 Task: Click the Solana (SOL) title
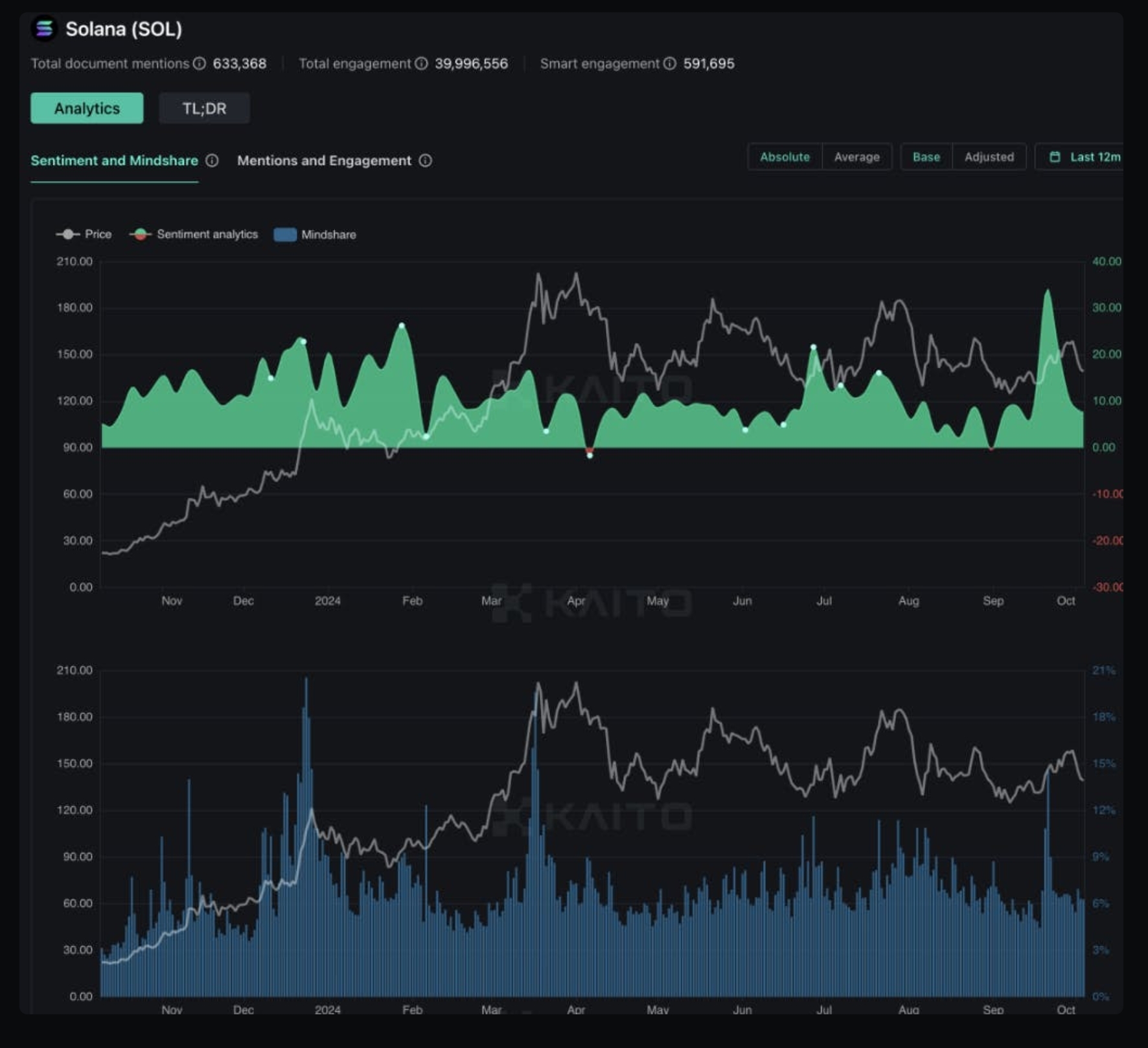pos(124,29)
